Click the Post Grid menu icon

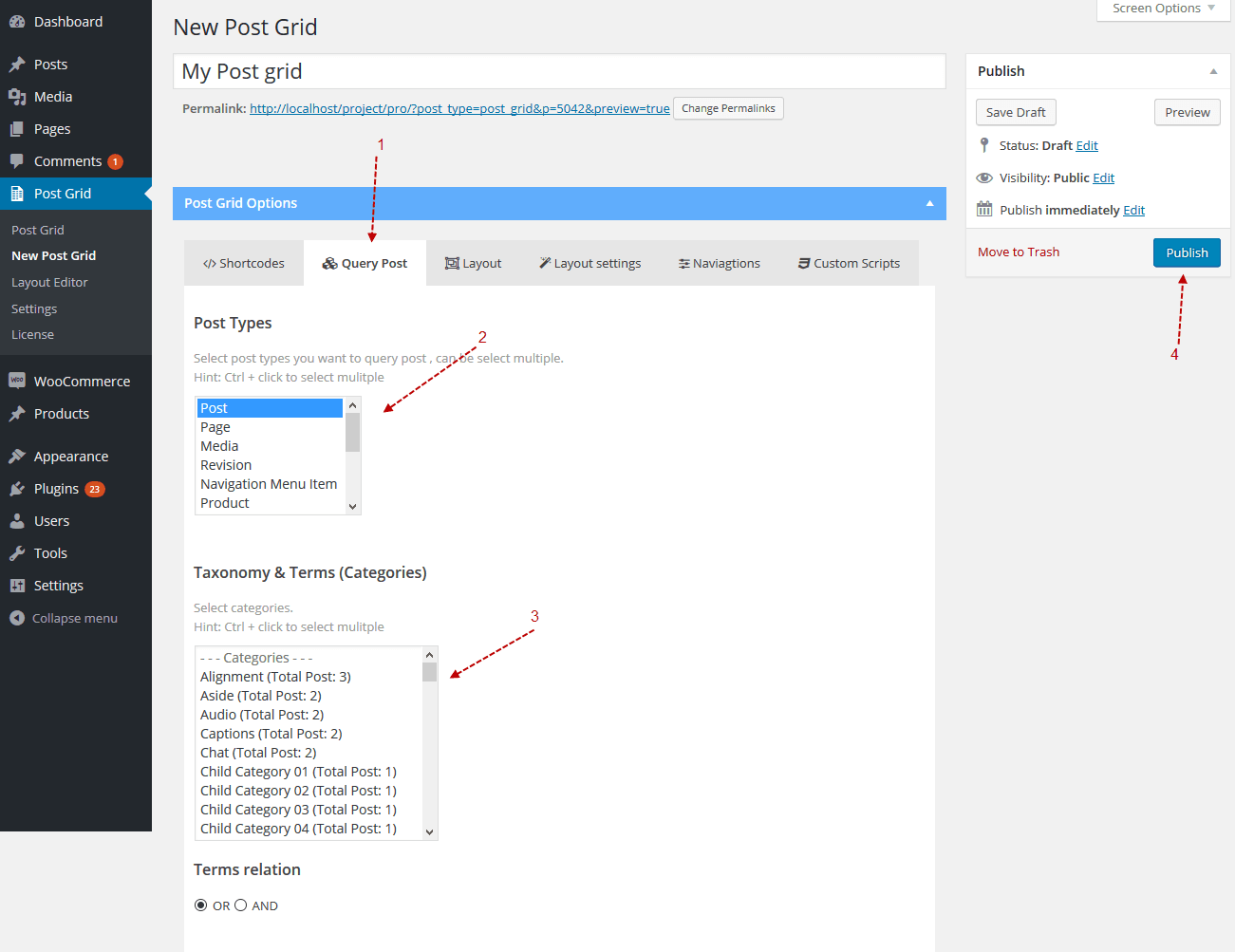coord(17,194)
